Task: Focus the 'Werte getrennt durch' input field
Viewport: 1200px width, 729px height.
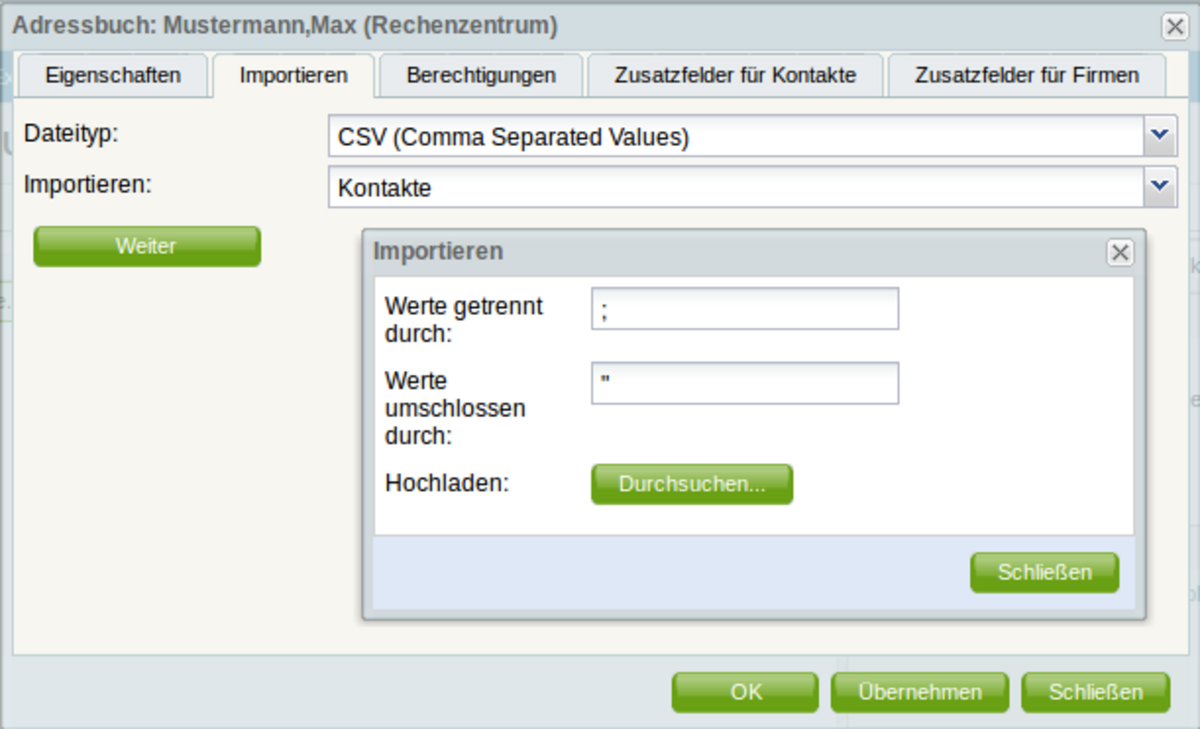Action: [745, 309]
